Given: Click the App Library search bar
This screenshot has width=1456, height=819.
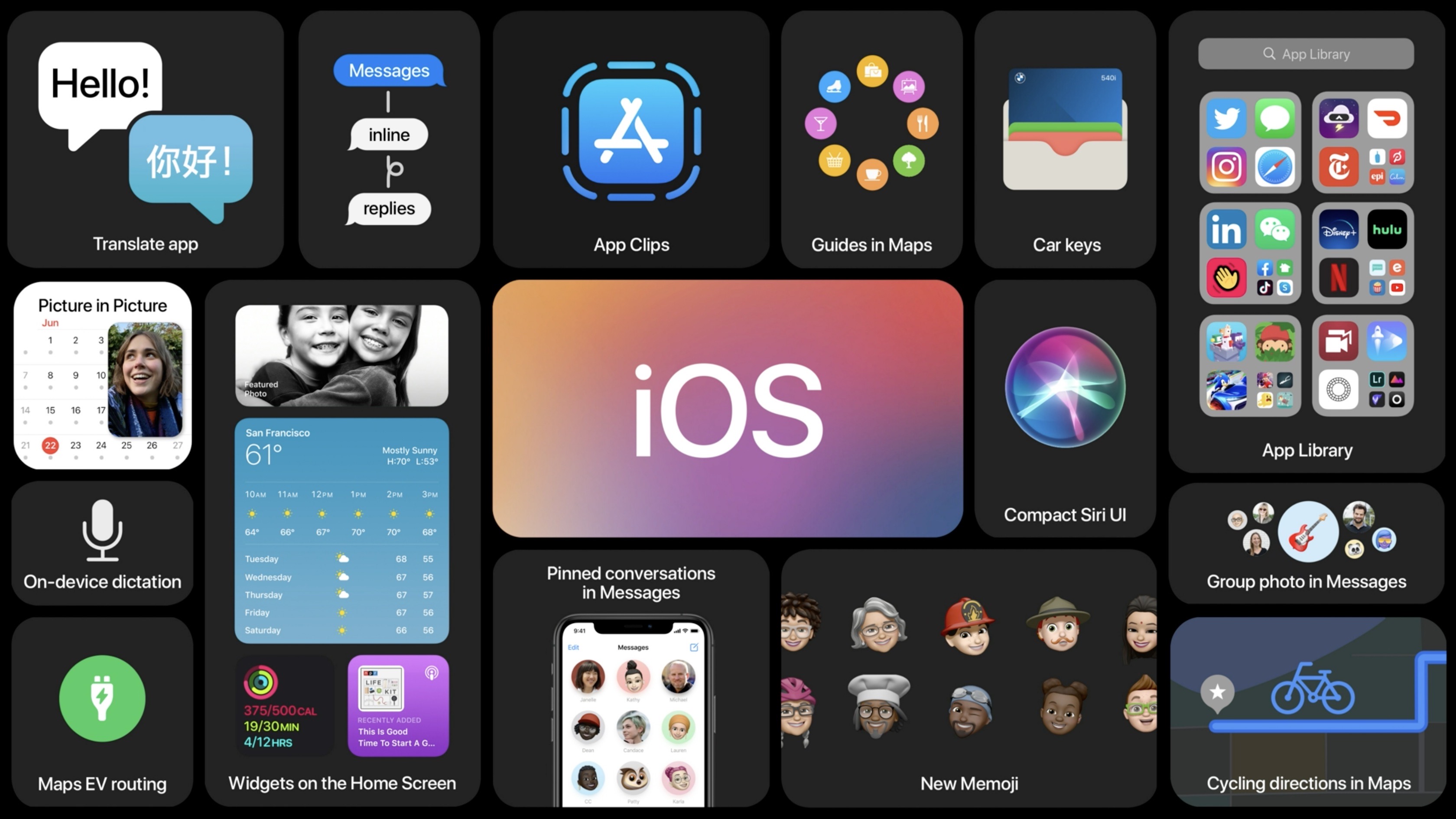Looking at the screenshot, I should 1307,55.
